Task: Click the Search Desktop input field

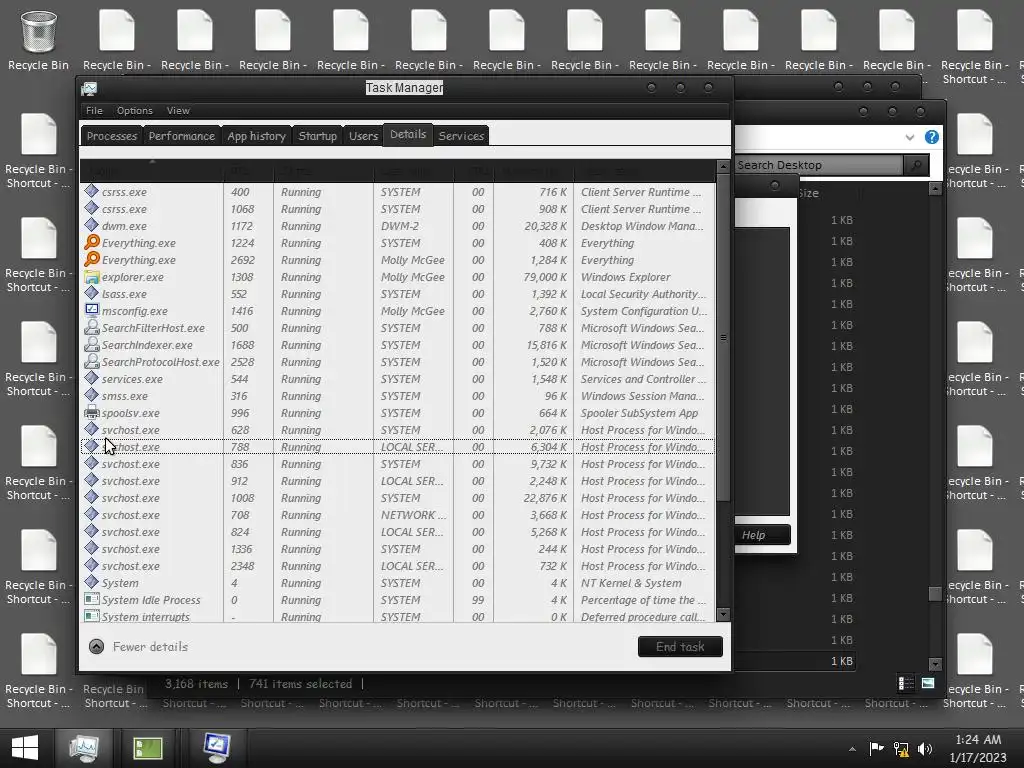Action: [819, 165]
